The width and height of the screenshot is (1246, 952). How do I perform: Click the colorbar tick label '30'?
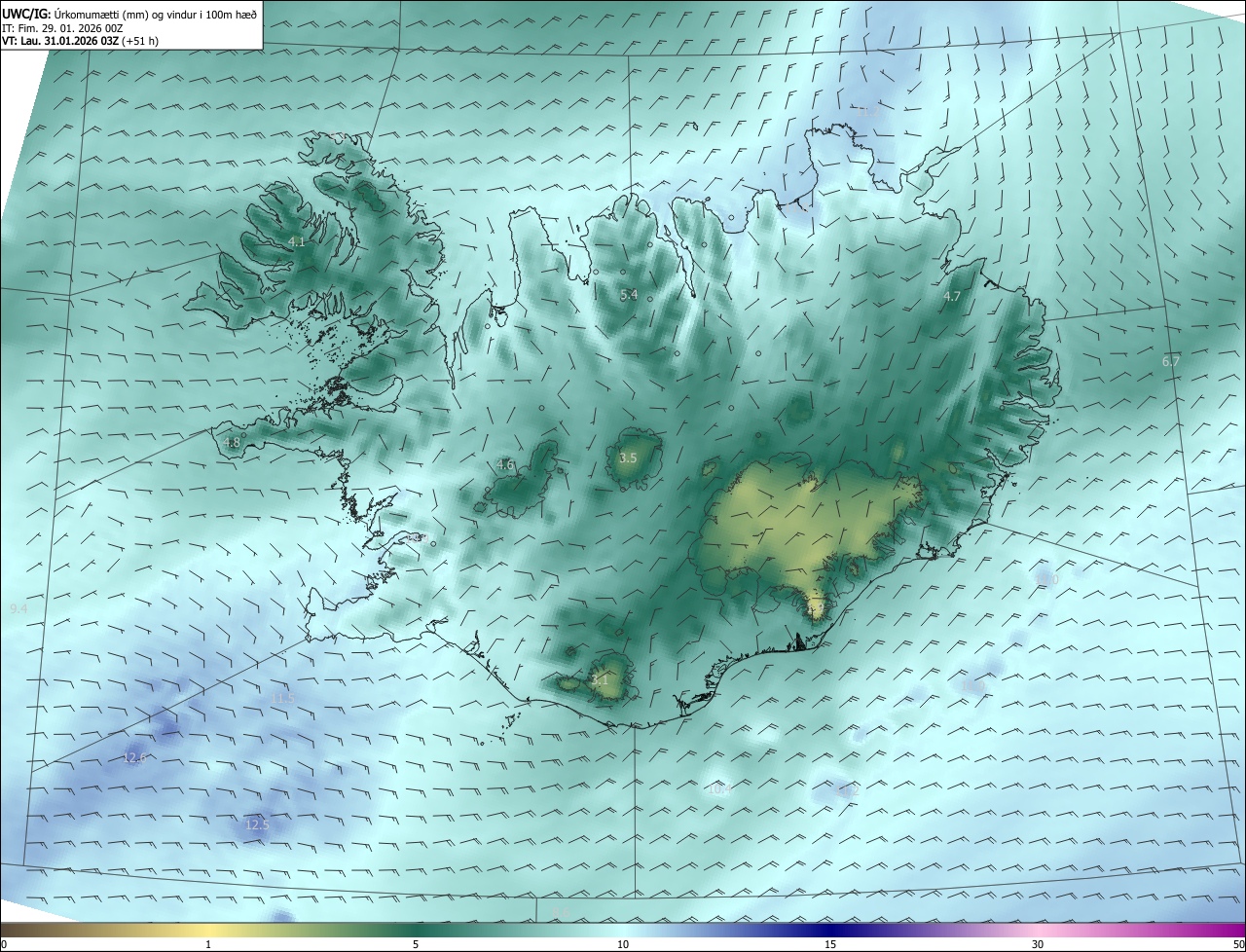tap(1038, 944)
